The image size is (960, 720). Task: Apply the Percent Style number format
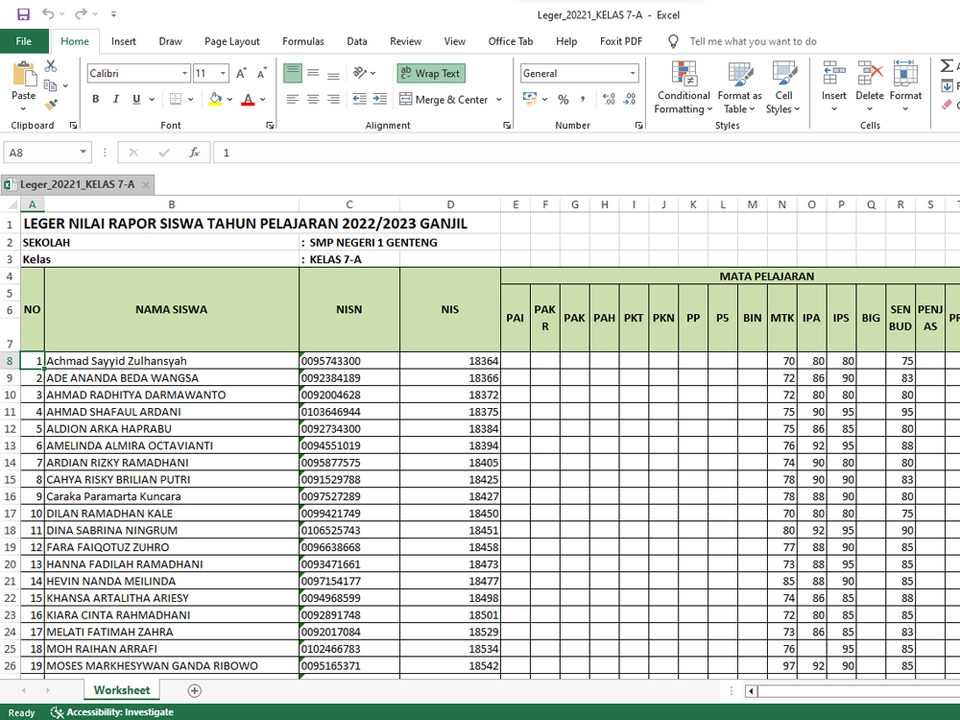click(563, 99)
